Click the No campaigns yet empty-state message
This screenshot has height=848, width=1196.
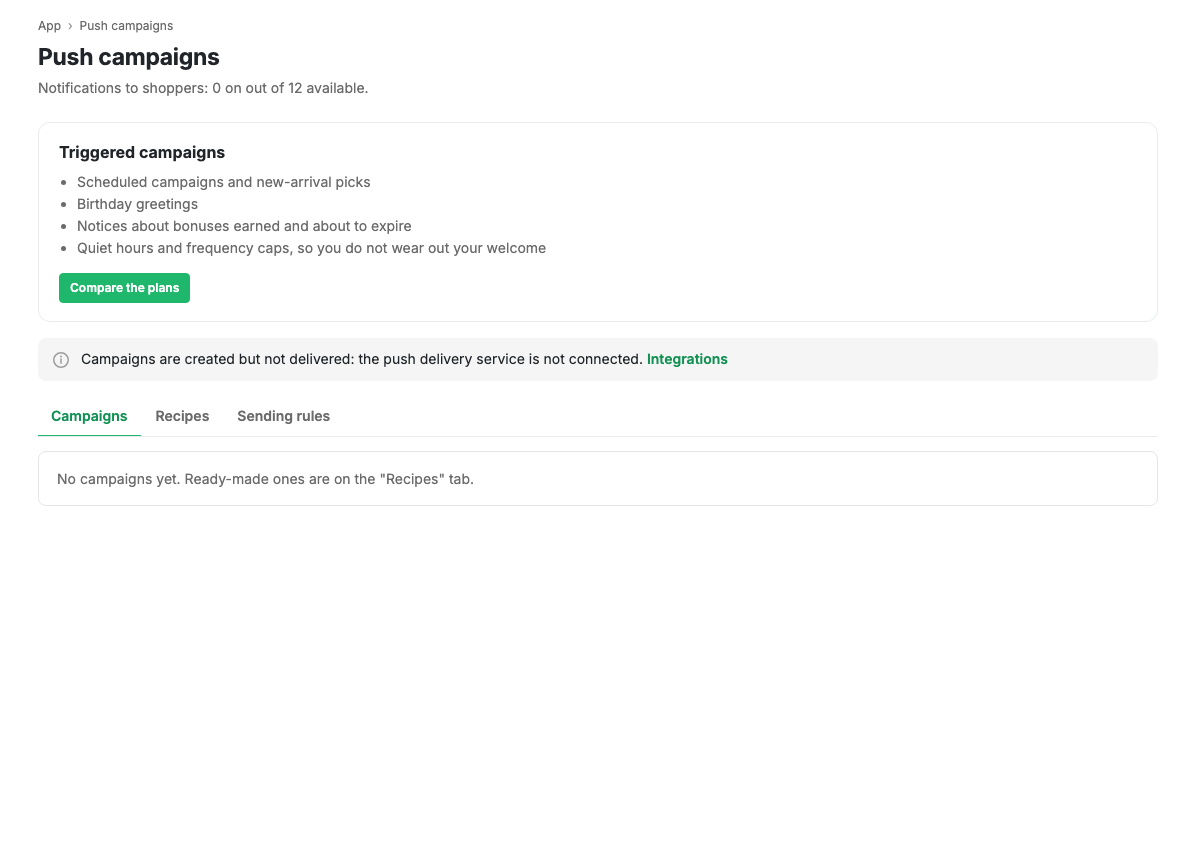pos(265,479)
